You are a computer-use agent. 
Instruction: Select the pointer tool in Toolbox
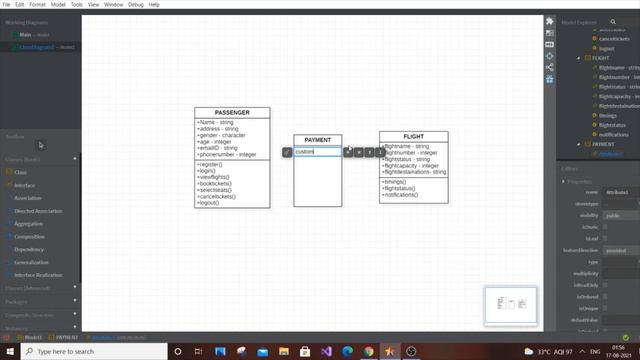tap(40, 145)
